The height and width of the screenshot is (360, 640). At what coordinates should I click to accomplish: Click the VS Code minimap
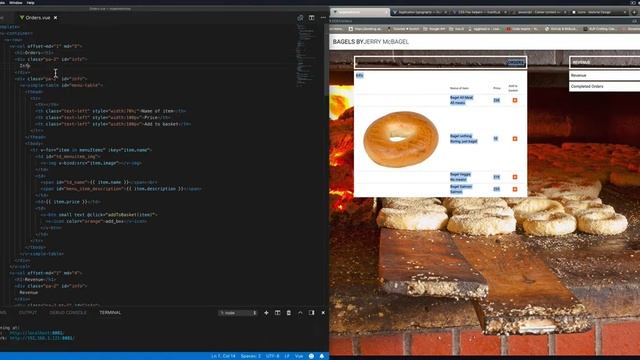click(305, 55)
